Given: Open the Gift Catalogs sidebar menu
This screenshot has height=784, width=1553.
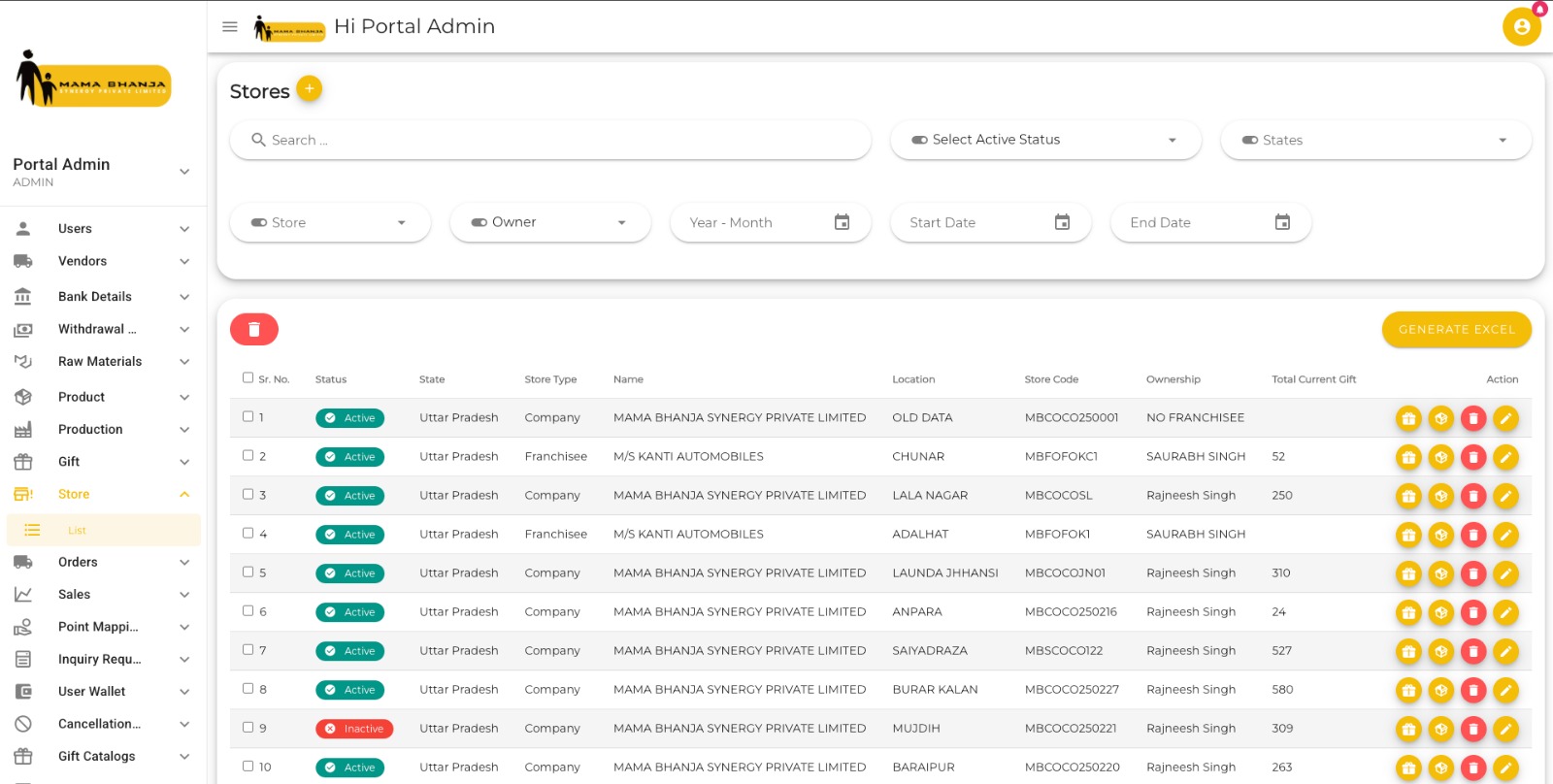Looking at the screenshot, I should (x=102, y=756).
